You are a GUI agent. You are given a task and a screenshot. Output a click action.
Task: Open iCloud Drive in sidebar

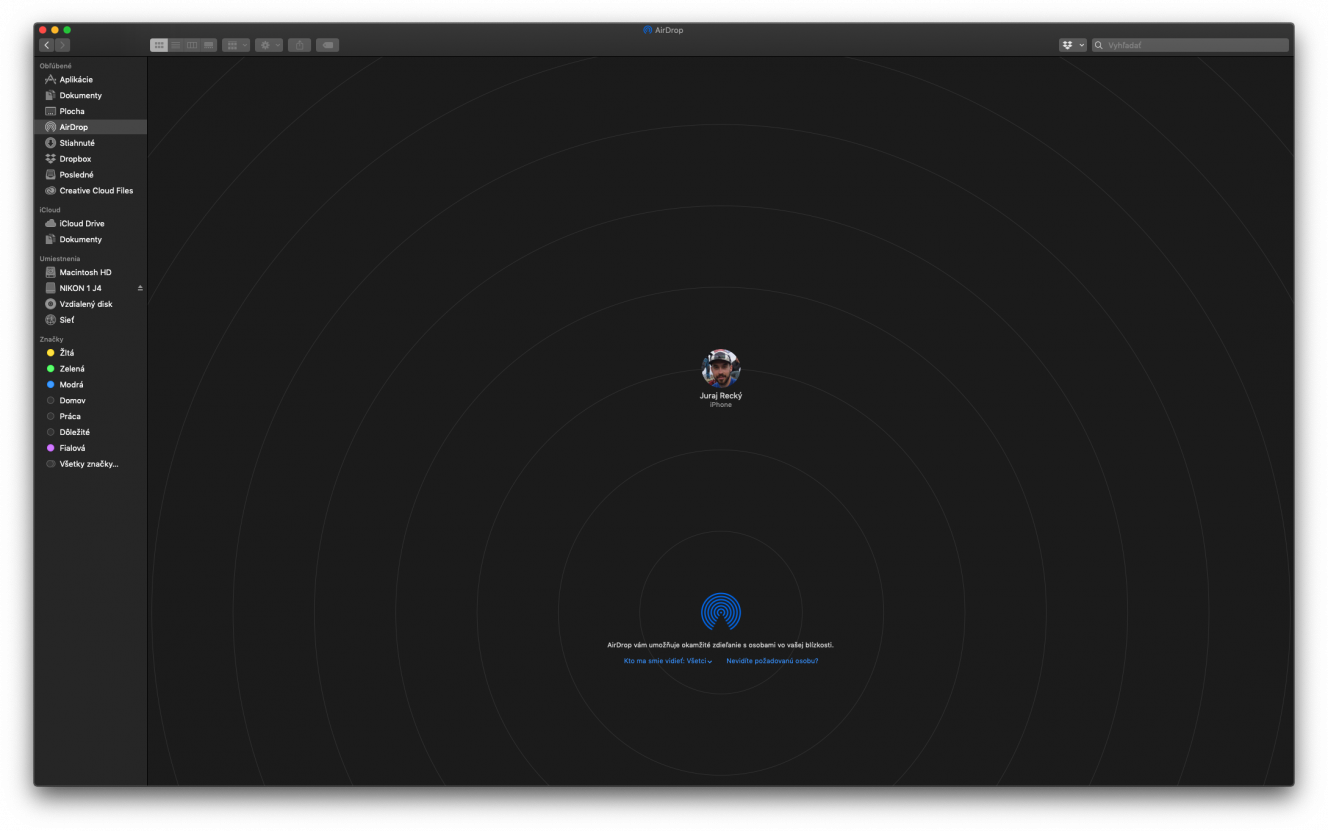coord(91,223)
